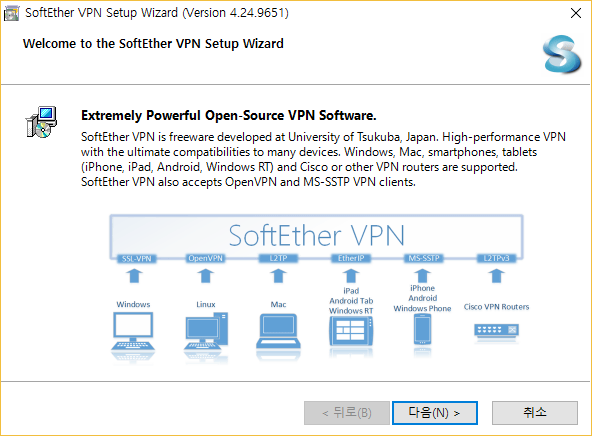Screen dimensions: 592x436
Task: Click the Mac laptop icon
Action: pos(278,331)
